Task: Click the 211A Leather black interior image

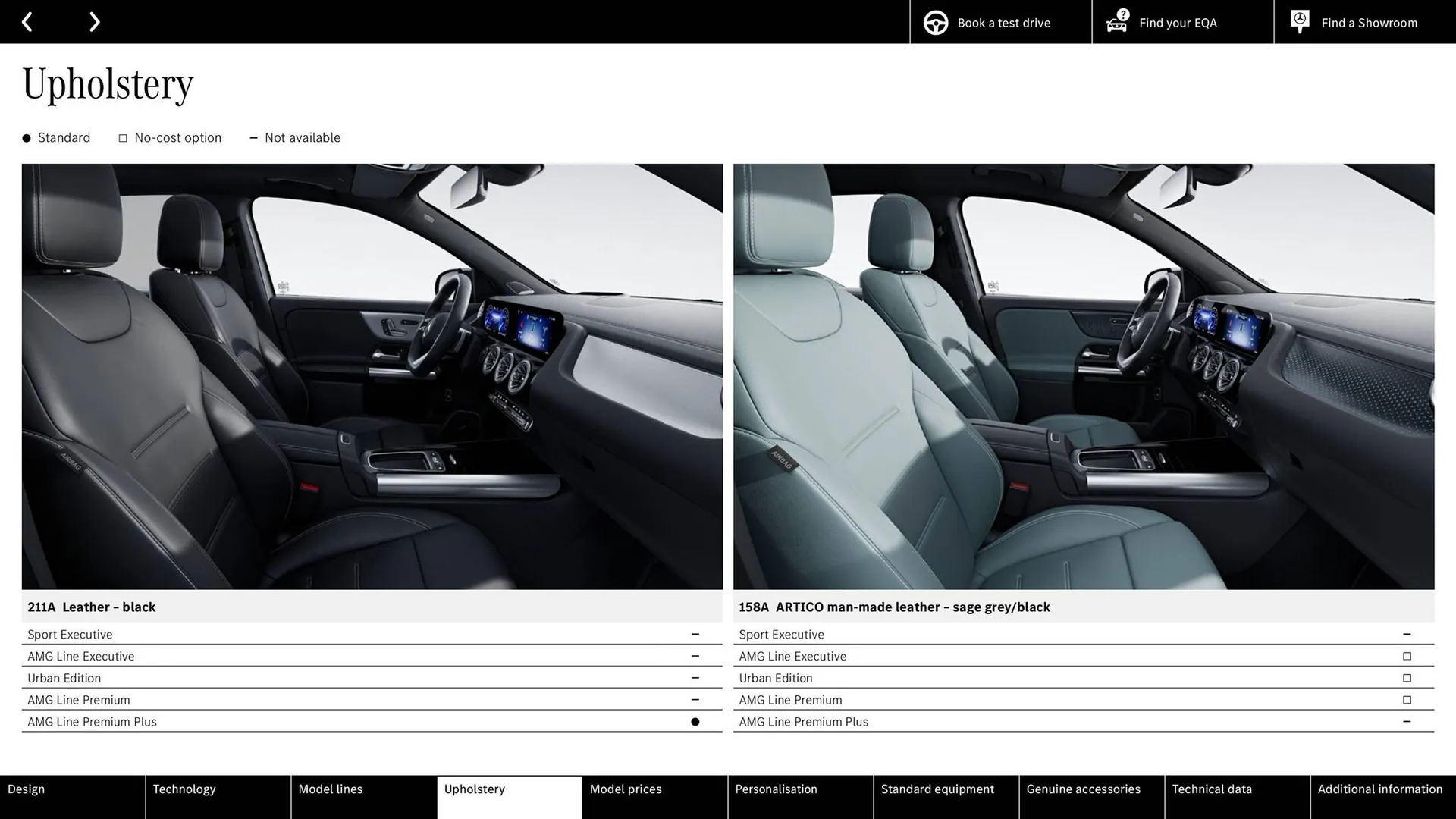Action: pos(372,376)
